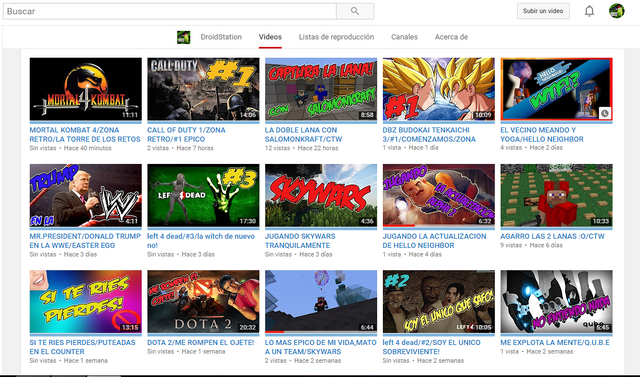Viewport: 640px width, 377px height.
Task: Click title ME EXPLOTA LA MENTE/Q.U.B.E
Action: 555,343
